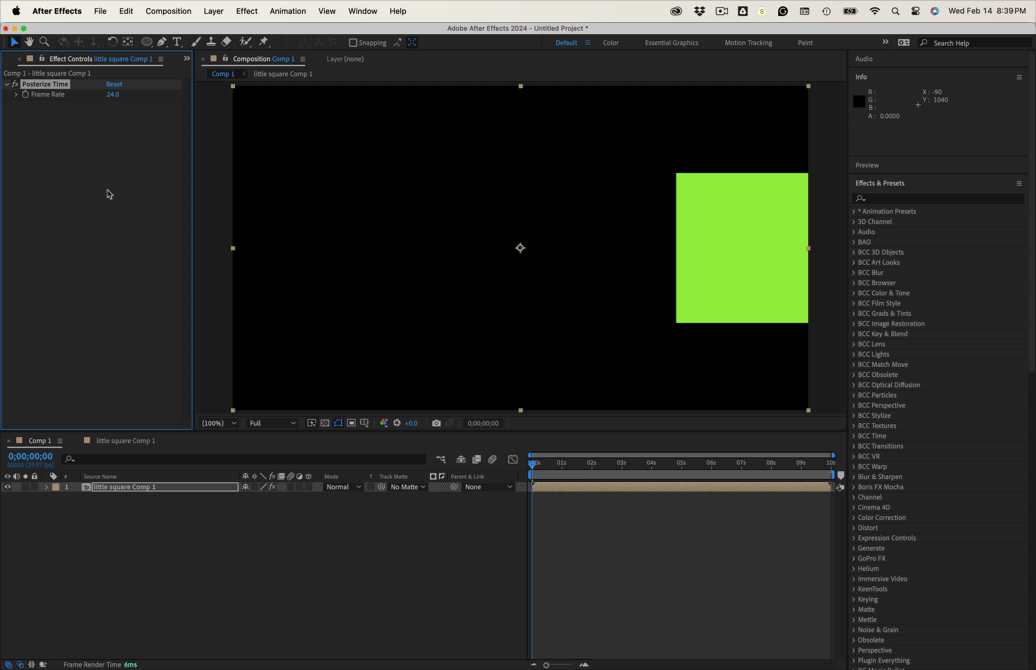Open the Layer menu
Image resolution: width=1036 pixels, height=670 pixels.
pos(213,11)
